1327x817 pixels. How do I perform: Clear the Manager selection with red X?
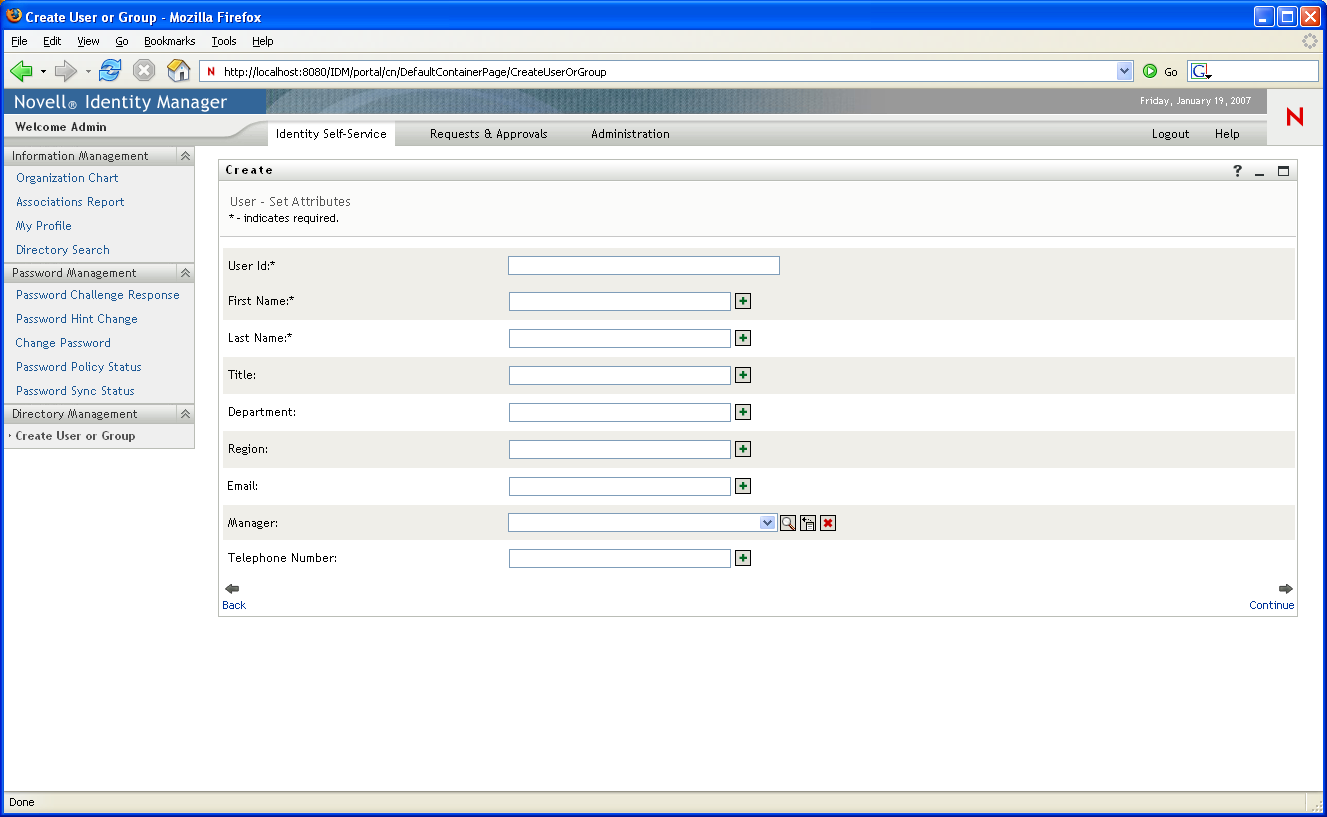(828, 523)
